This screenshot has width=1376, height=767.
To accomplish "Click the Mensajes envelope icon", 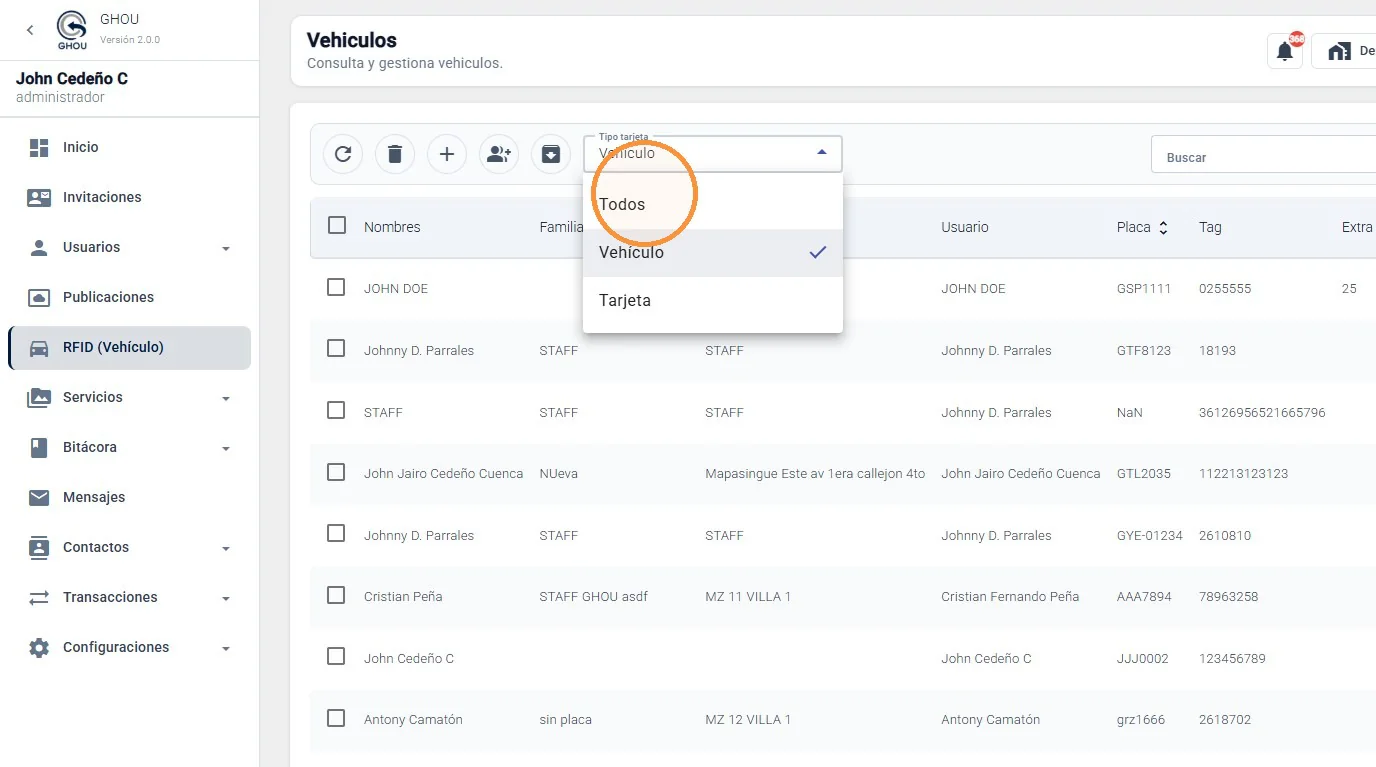I will pos(39,497).
